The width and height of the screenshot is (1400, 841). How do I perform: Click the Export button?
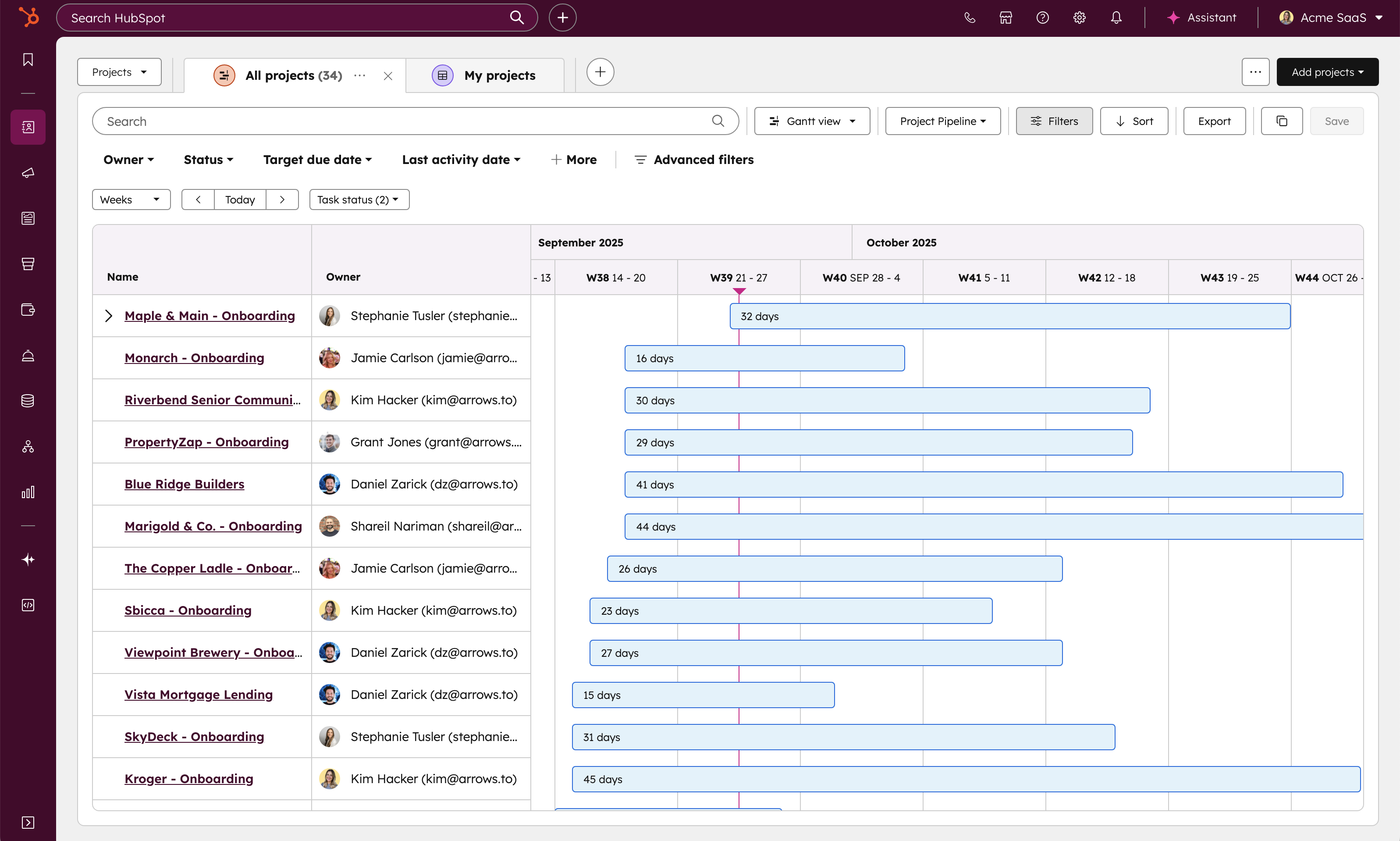click(x=1214, y=121)
